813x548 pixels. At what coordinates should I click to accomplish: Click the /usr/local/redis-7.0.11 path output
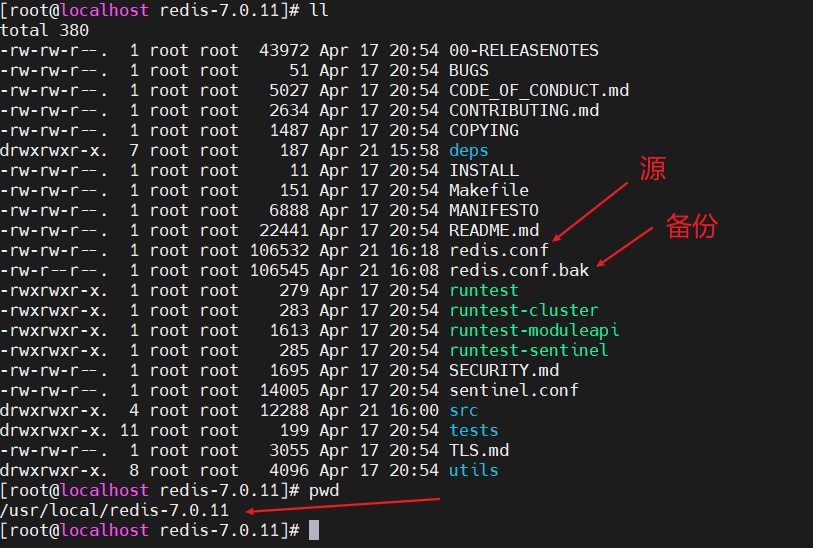(x=114, y=510)
